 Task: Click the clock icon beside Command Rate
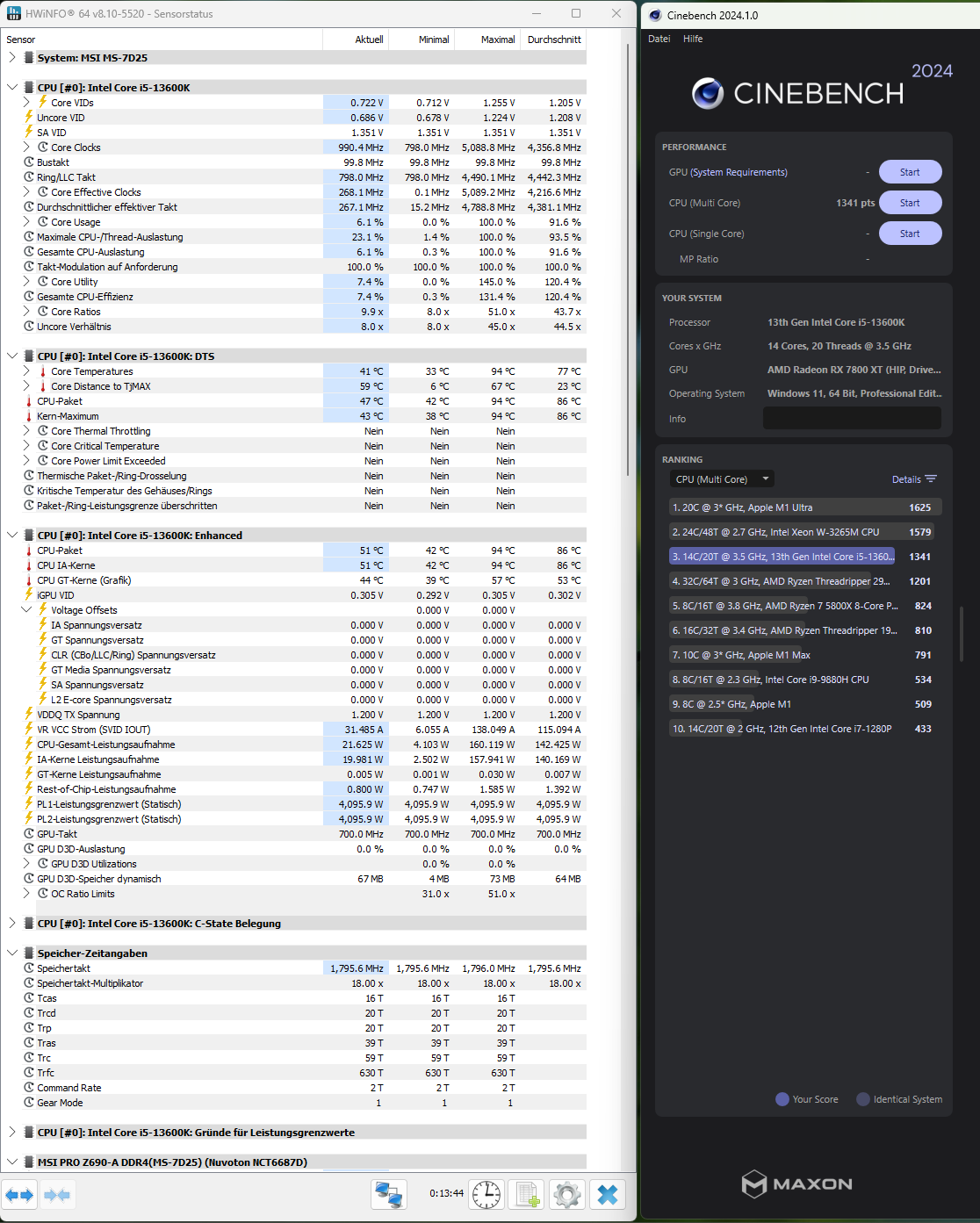pos(29,1088)
